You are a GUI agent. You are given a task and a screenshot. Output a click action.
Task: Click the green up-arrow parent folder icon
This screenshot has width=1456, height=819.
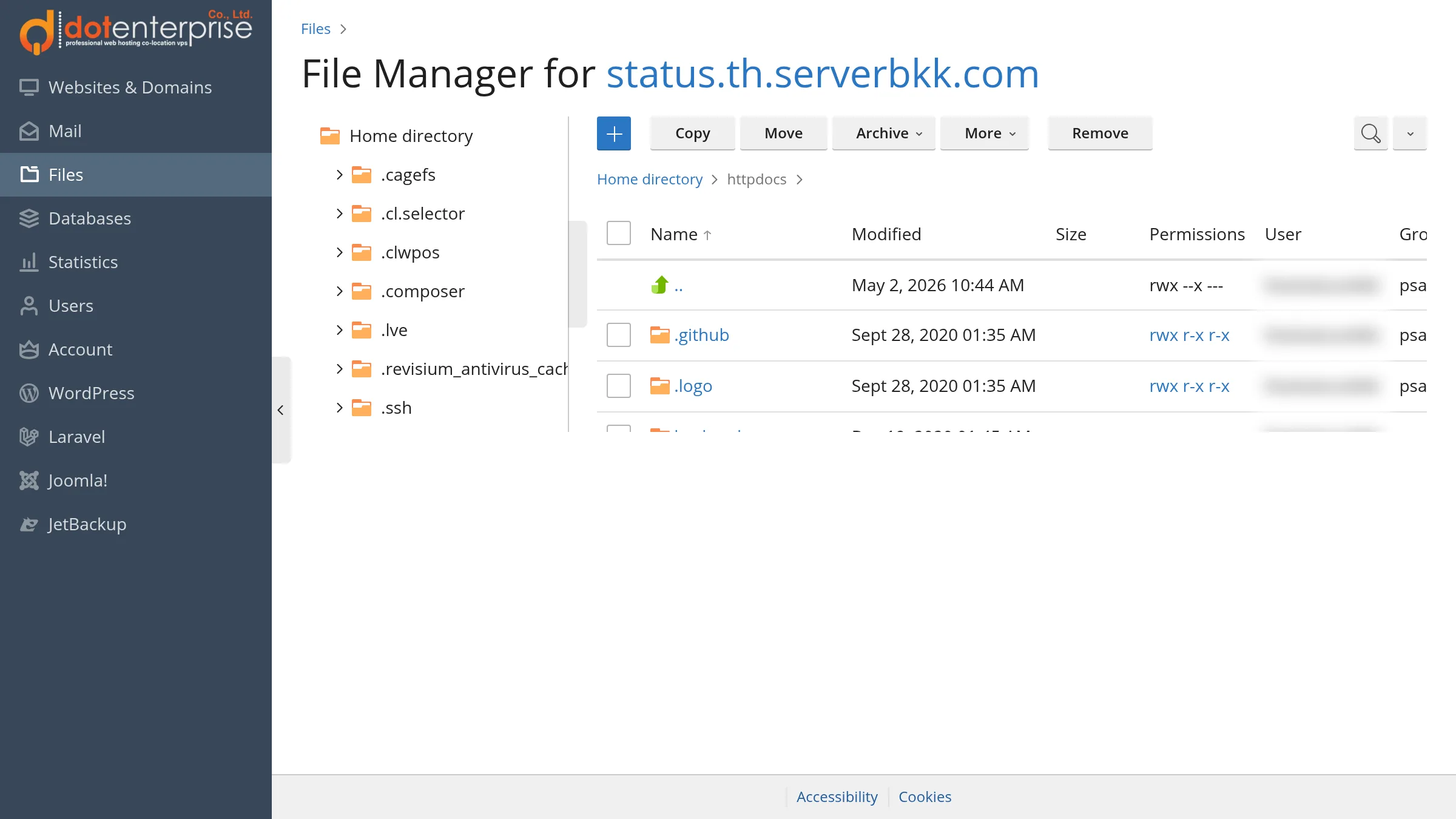point(659,285)
